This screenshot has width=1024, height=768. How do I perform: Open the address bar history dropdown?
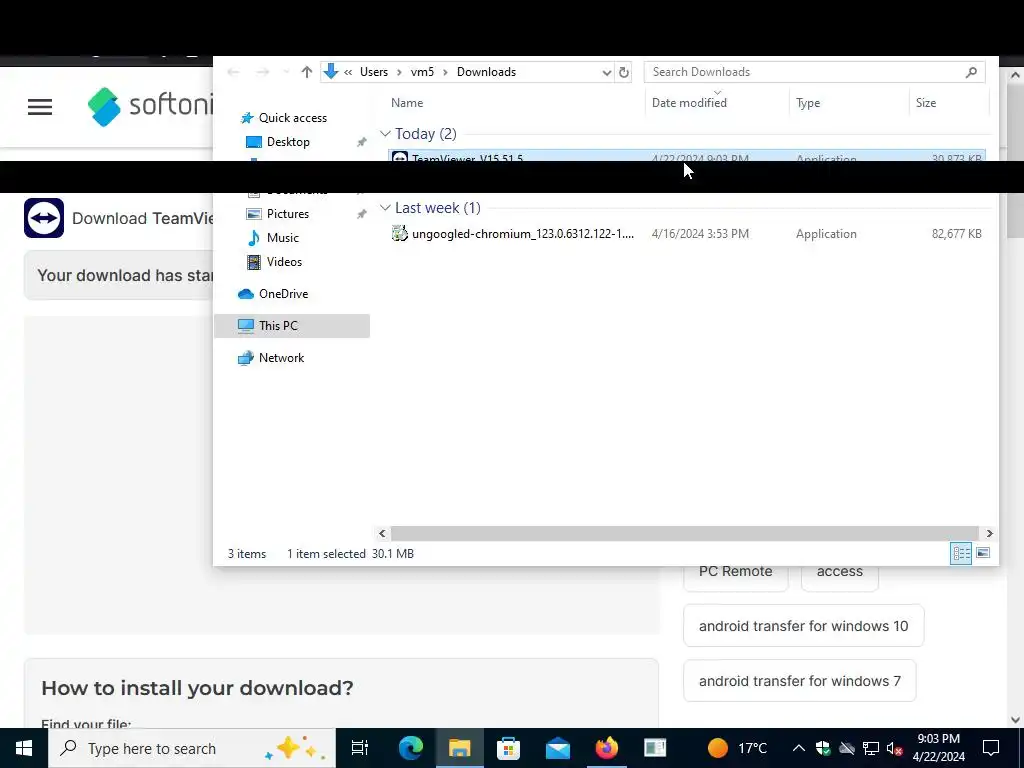607,72
